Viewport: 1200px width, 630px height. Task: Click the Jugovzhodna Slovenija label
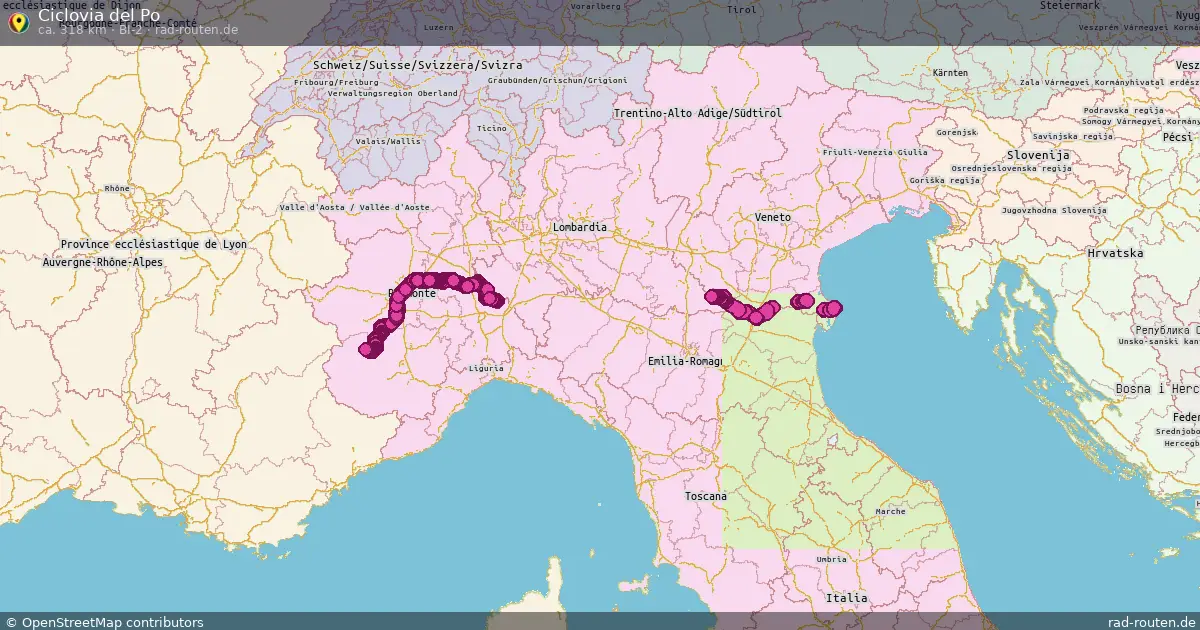click(1054, 210)
